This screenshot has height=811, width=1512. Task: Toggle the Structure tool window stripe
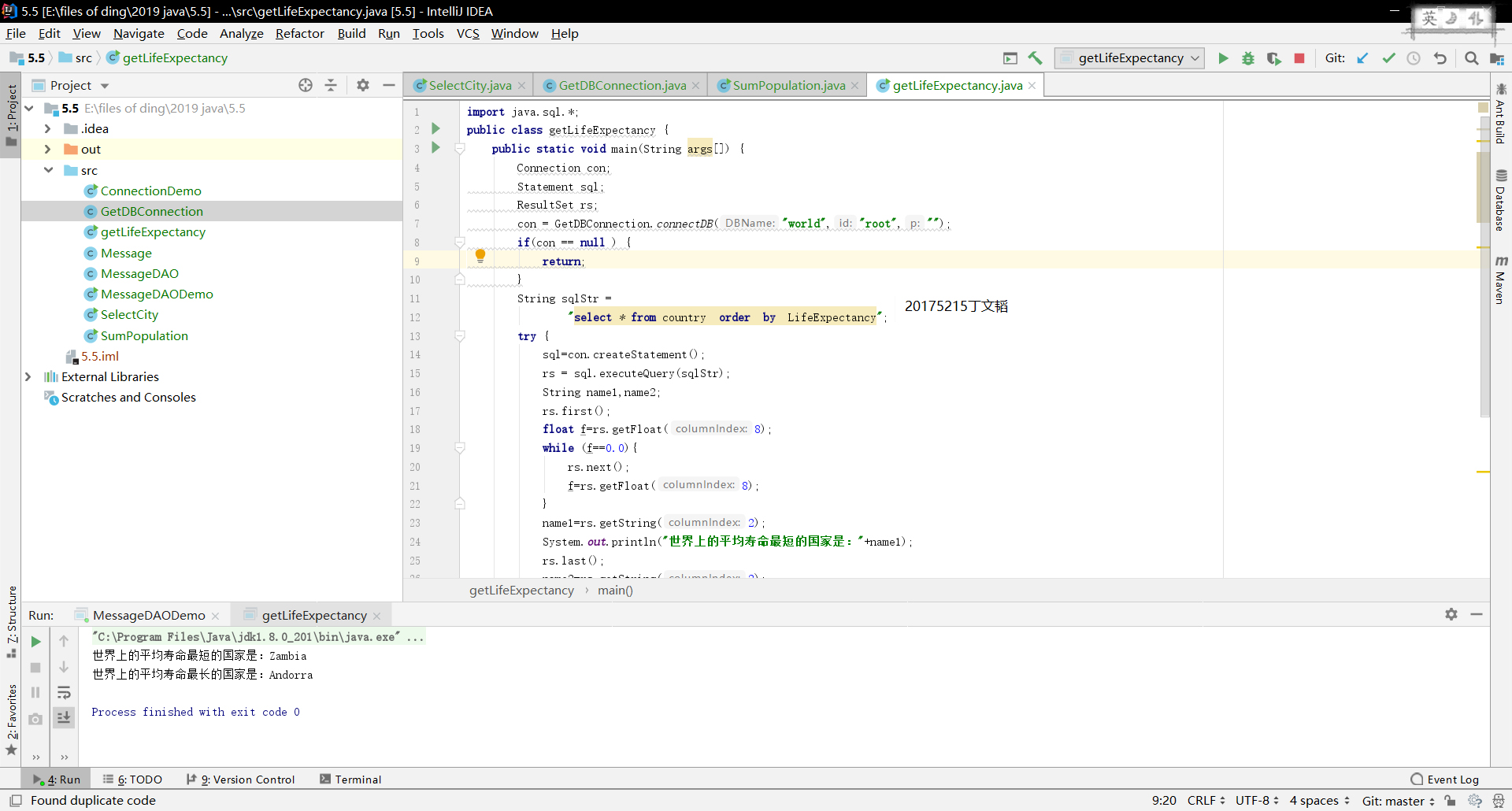[x=11, y=622]
